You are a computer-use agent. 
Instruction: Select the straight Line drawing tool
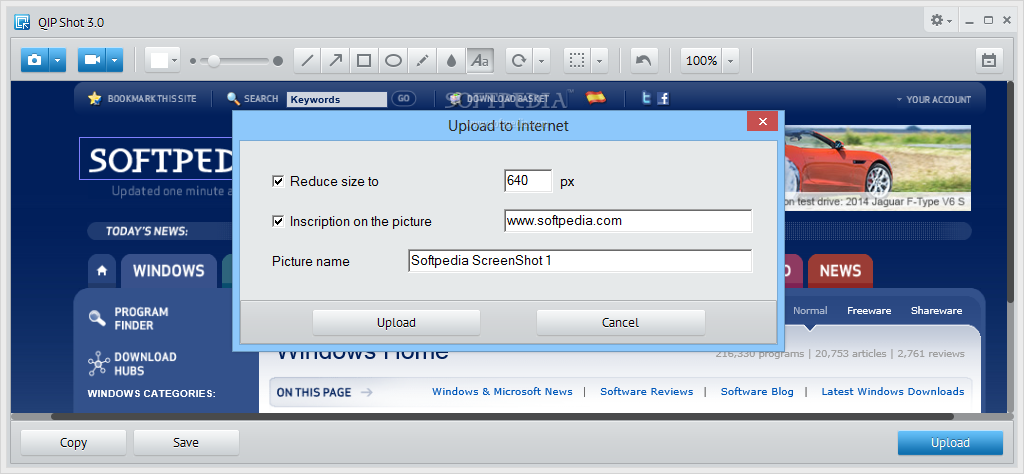(x=307, y=60)
